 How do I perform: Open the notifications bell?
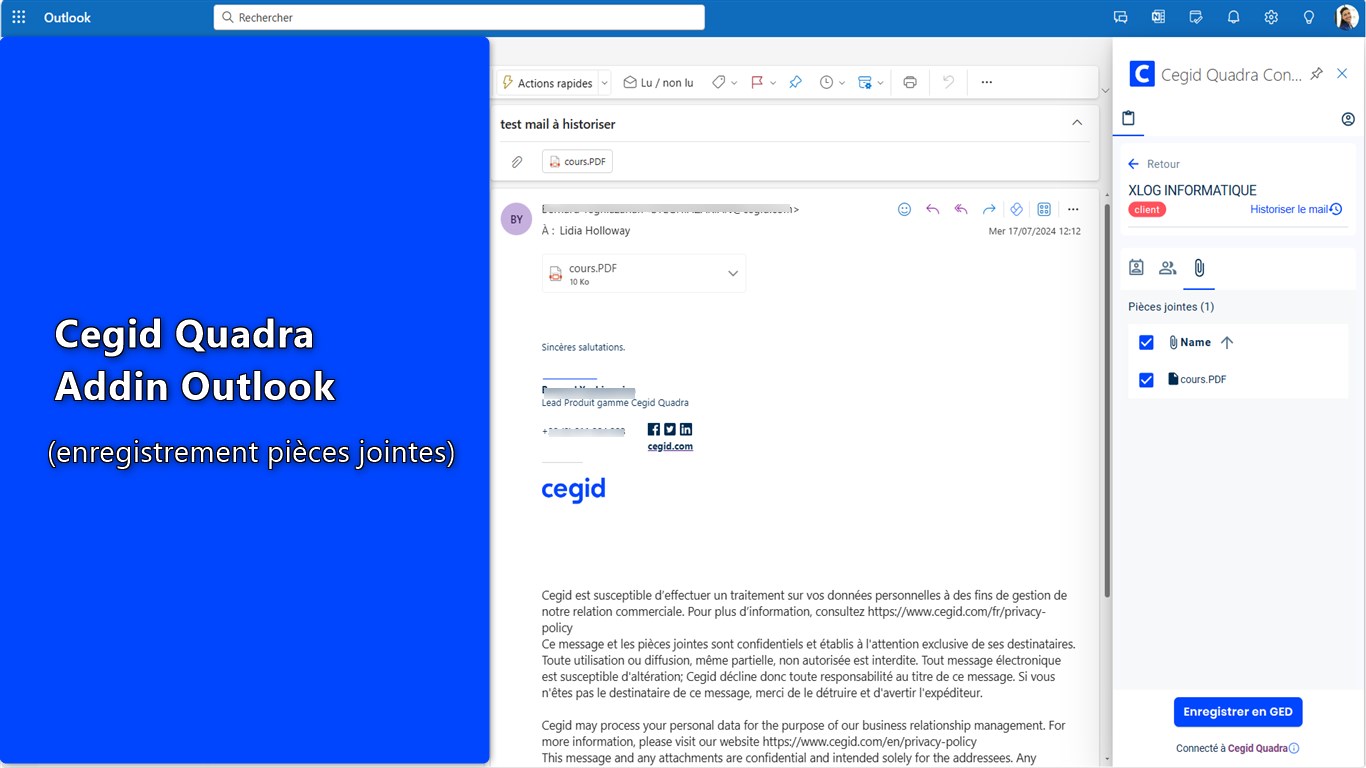[x=1233, y=17]
